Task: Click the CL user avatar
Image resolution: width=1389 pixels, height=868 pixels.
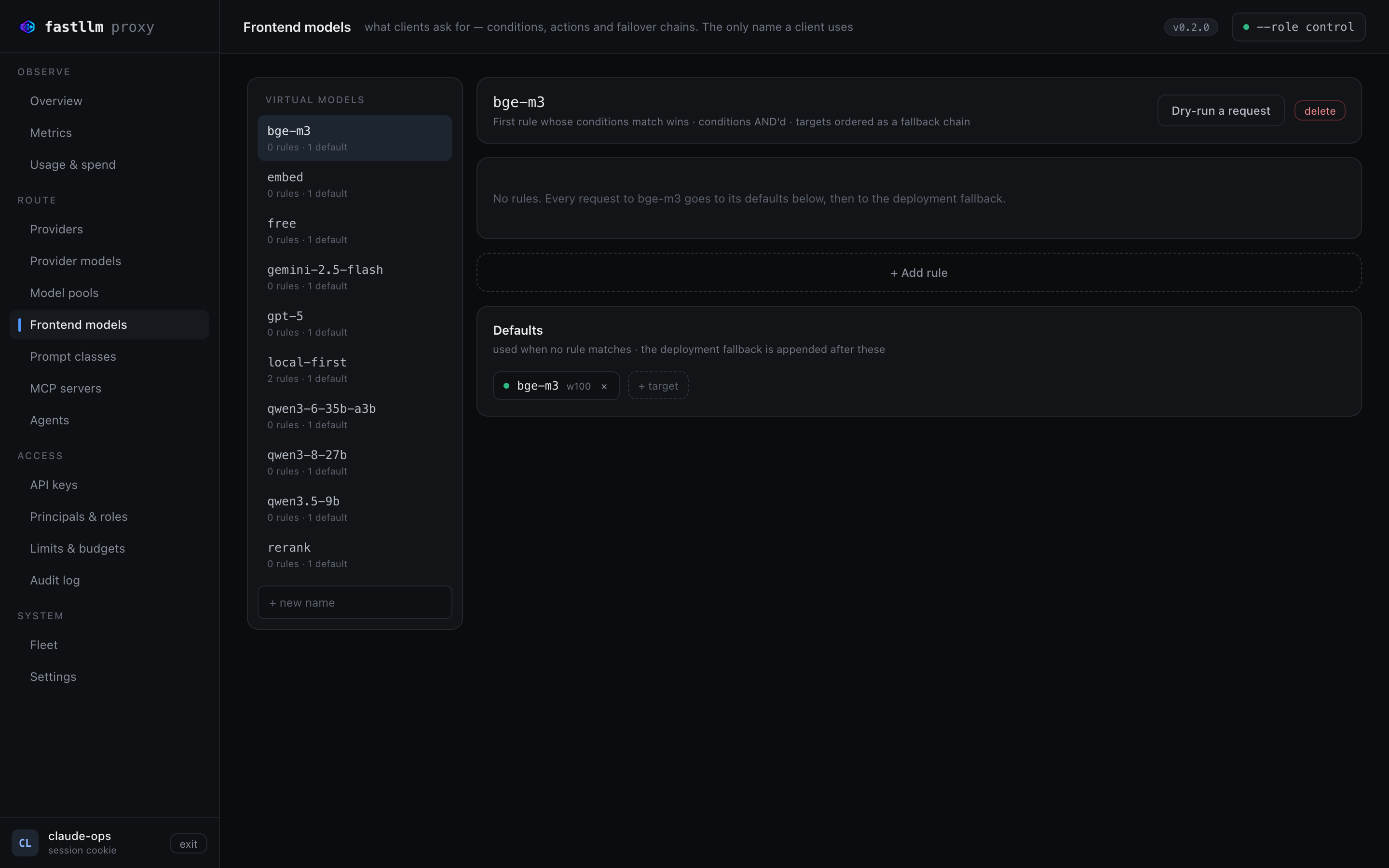Action: coord(25,843)
